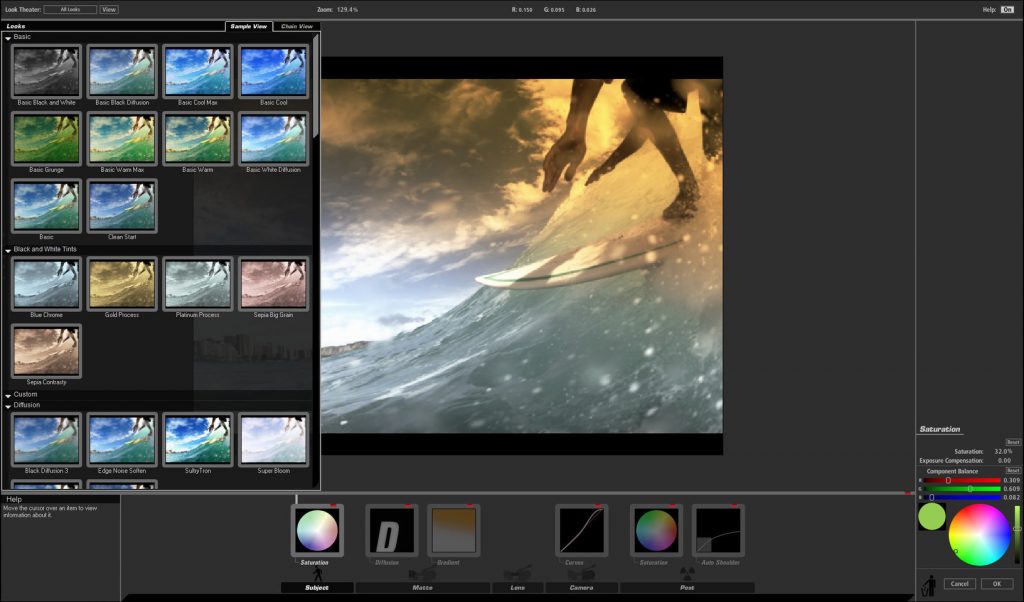Select the Post Saturation tool icon

pyautogui.click(x=656, y=530)
